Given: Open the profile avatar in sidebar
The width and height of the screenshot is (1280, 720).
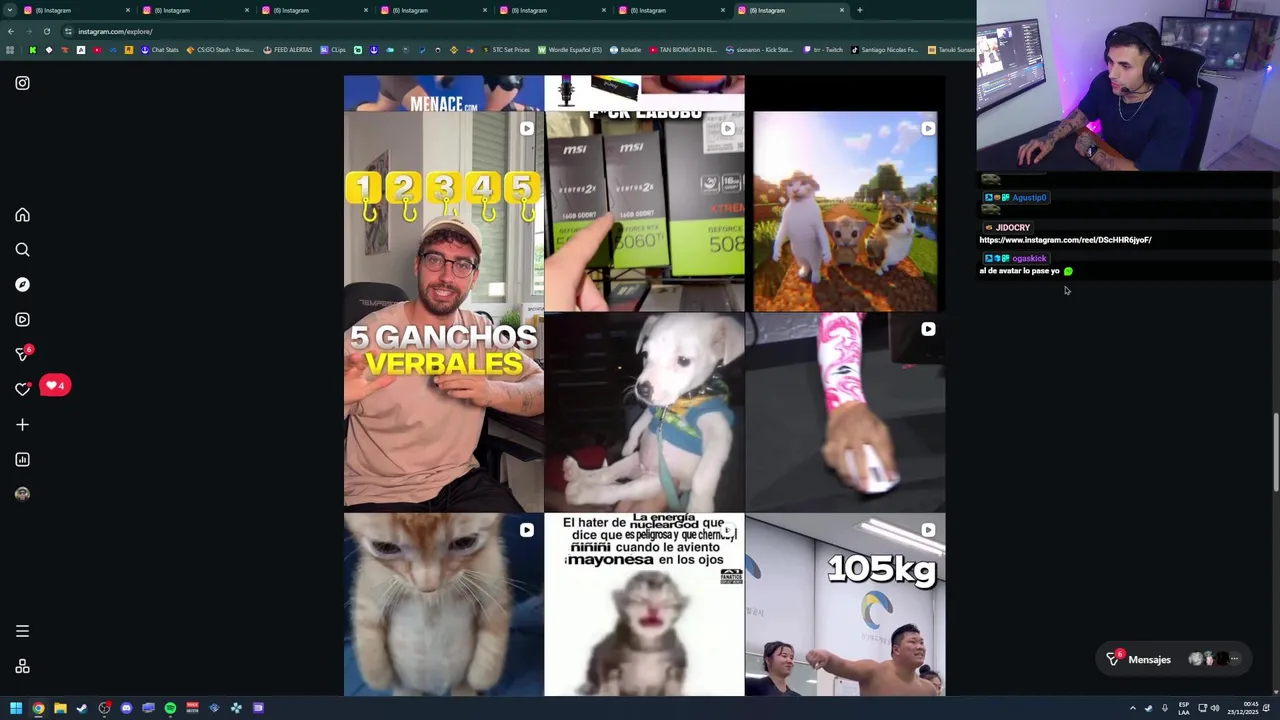Looking at the screenshot, I should [22, 494].
